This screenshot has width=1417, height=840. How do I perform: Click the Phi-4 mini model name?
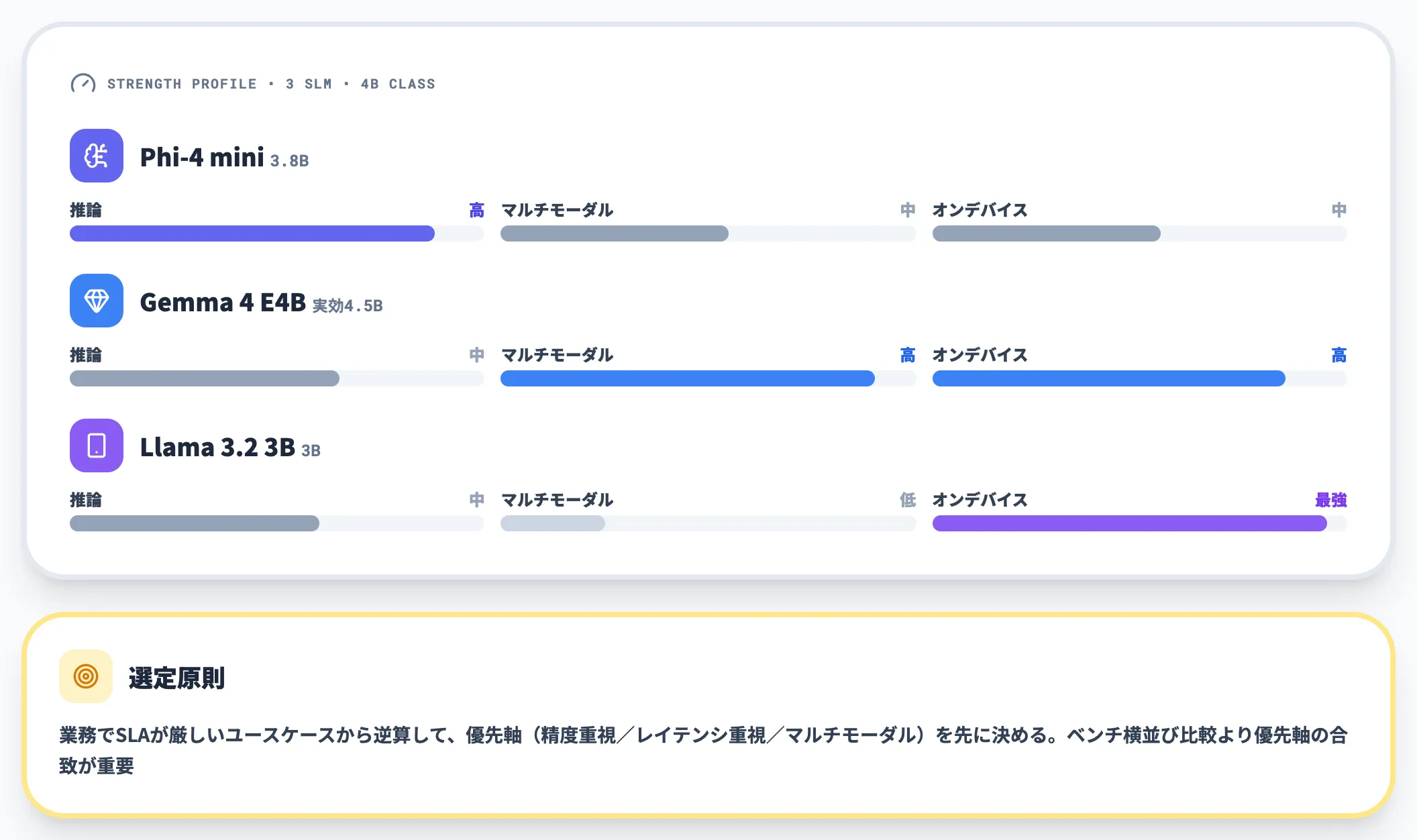(202, 157)
